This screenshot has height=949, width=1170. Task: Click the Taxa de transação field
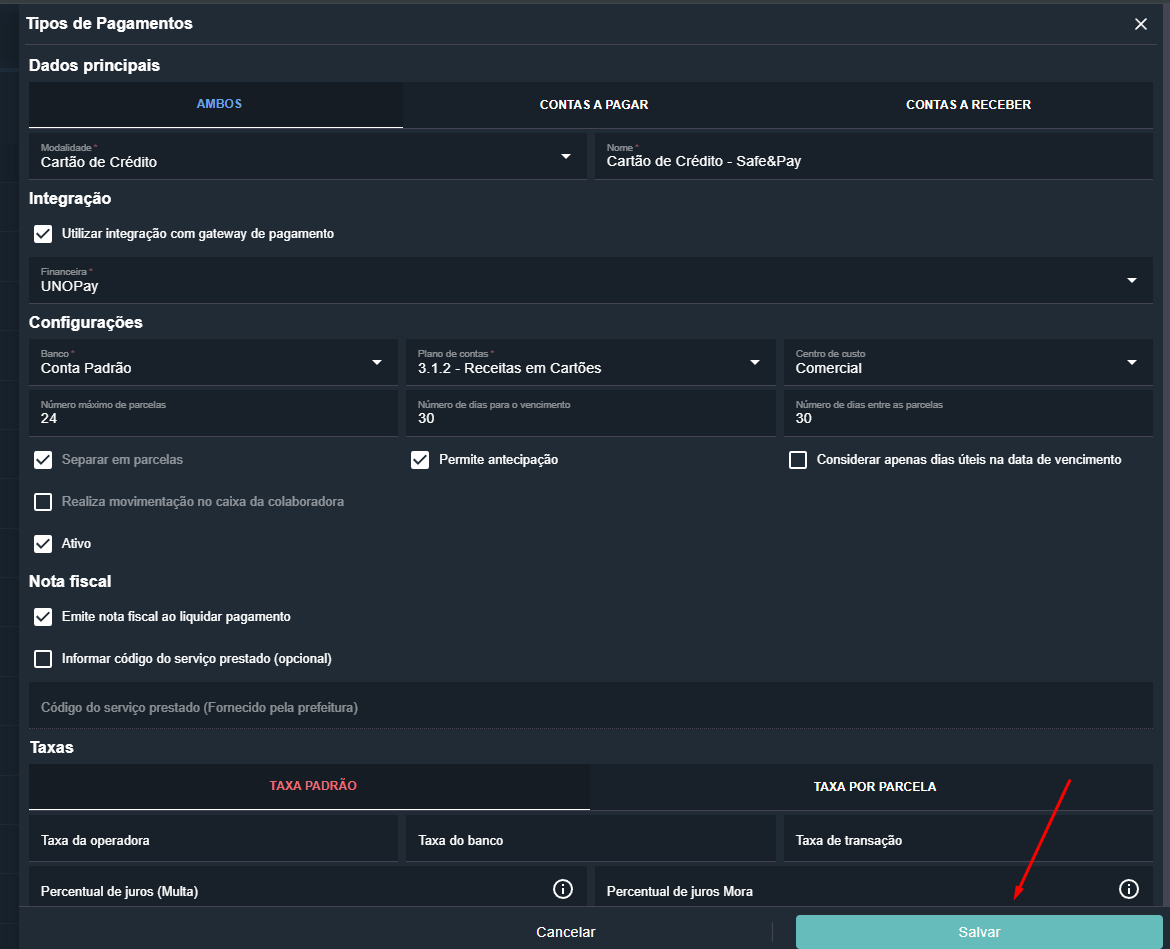[968, 839]
